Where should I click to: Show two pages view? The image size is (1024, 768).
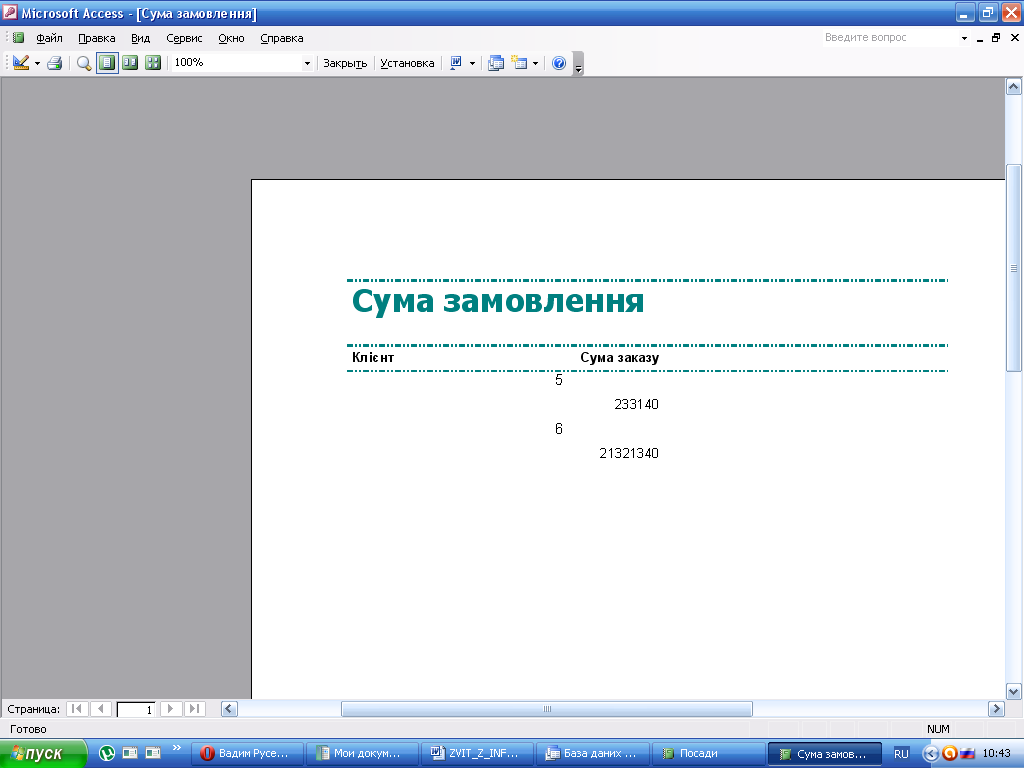pos(130,63)
